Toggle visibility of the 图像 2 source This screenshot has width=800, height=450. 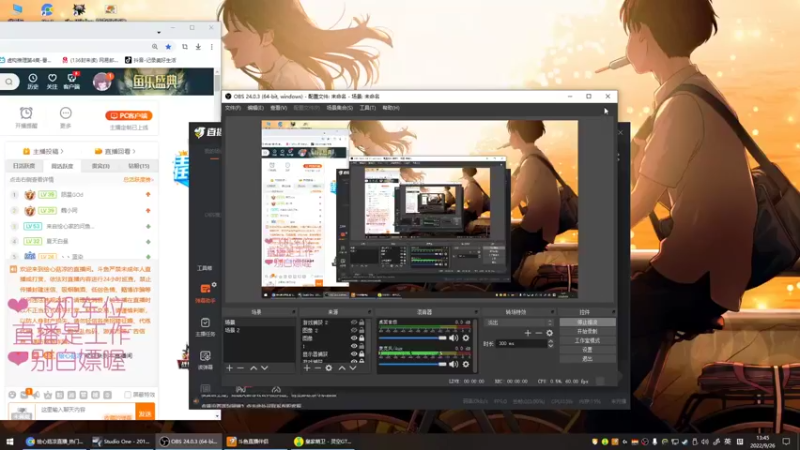click(354, 330)
